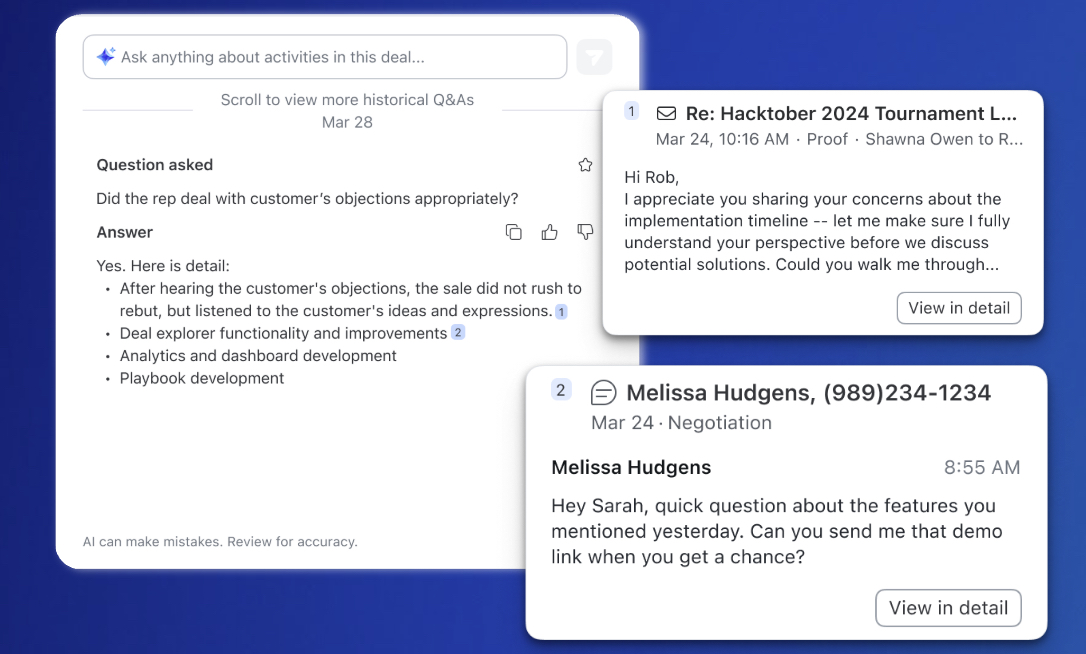Open citation 2 after 'Deal explorer functionality'

458,333
